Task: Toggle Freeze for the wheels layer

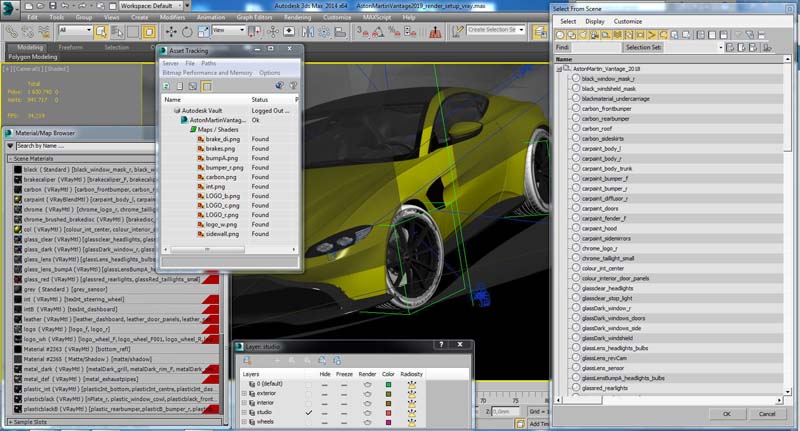Action: 344,421
